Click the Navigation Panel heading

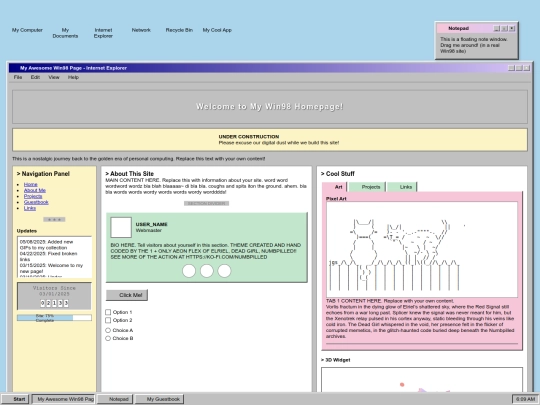click(43, 174)
